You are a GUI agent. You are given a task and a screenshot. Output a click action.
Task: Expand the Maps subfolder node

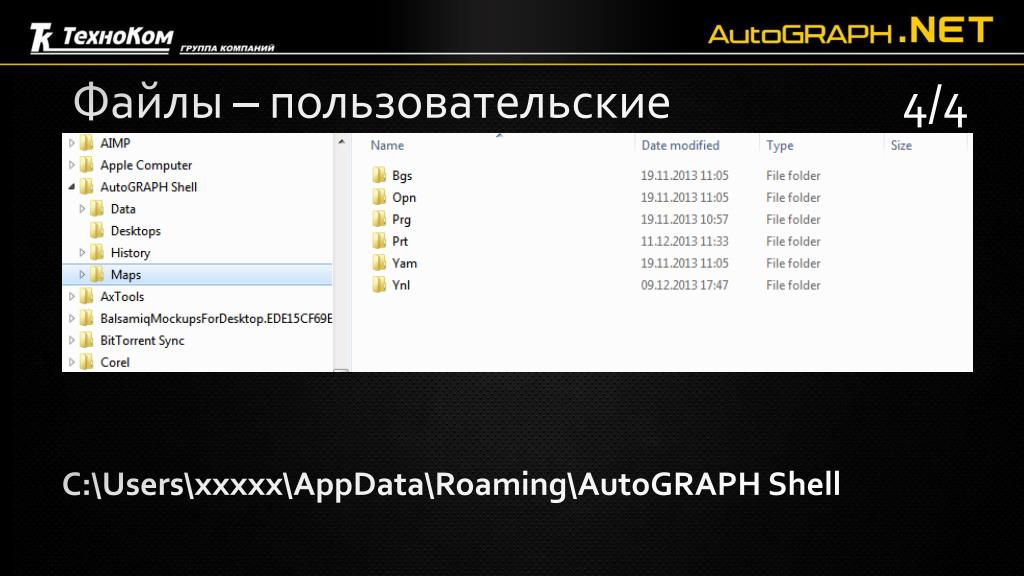coord(82,275)
